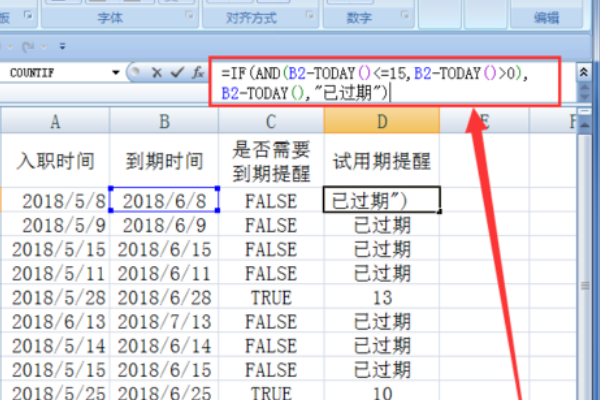Open the Alignment (对齐方式) dialog launcher
Screen dimensions: 600x400
(310, 15)
